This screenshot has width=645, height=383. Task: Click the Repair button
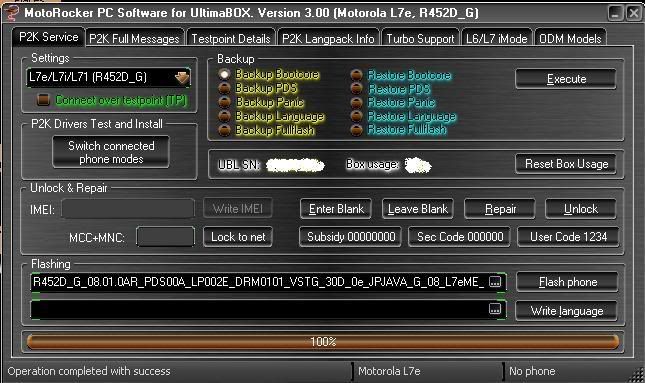tap(500, 209)
